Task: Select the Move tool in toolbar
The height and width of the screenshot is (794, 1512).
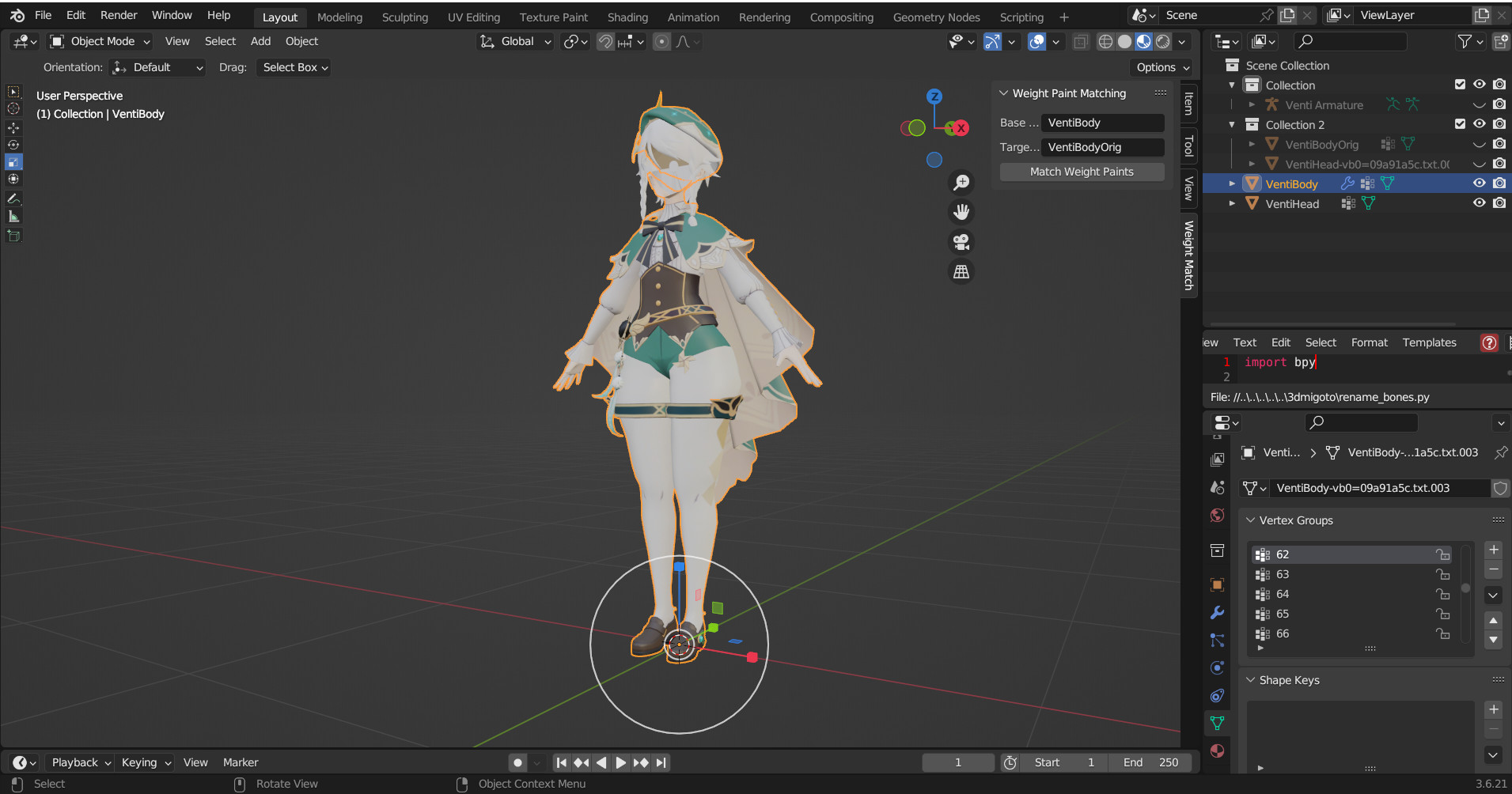Action: coord(13,127)
